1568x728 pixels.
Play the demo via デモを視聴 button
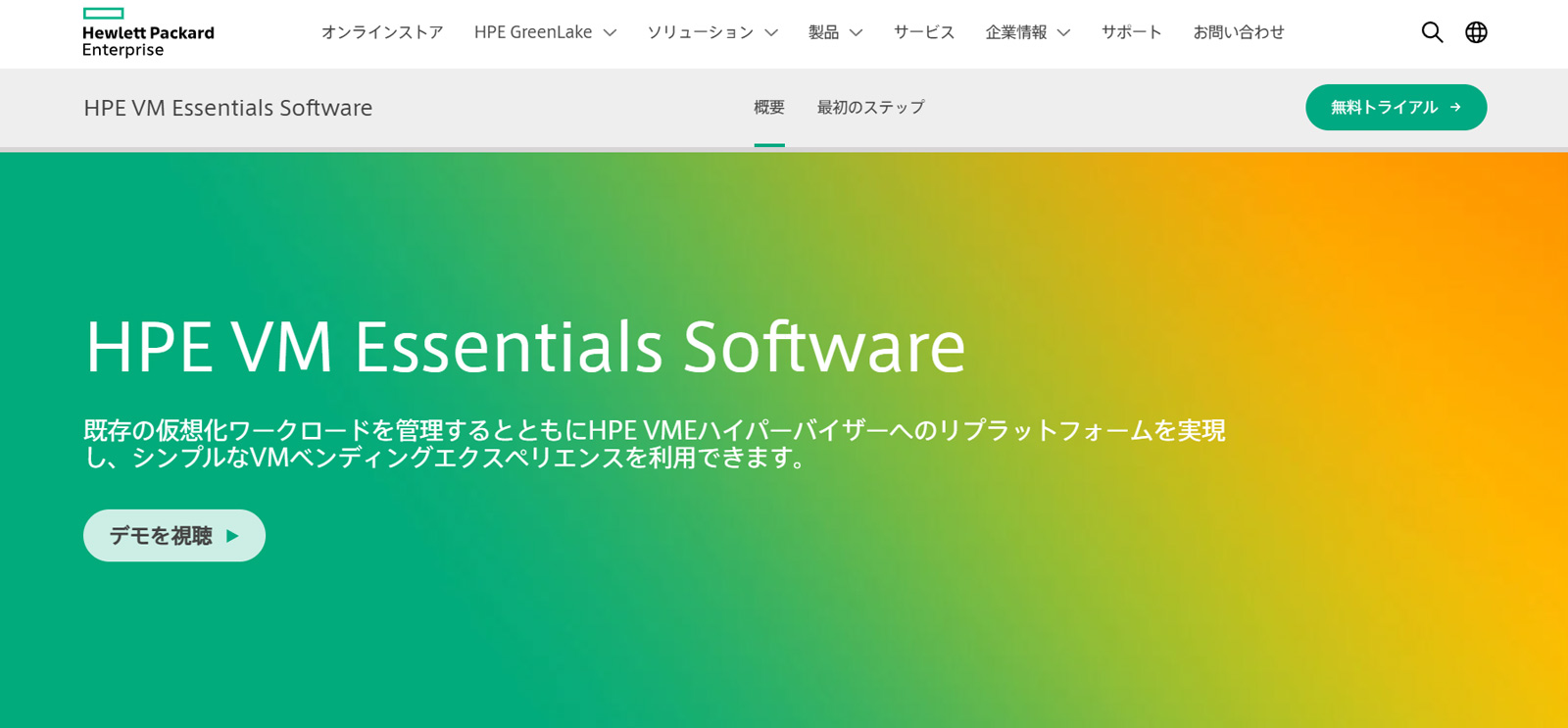point(174,535)
